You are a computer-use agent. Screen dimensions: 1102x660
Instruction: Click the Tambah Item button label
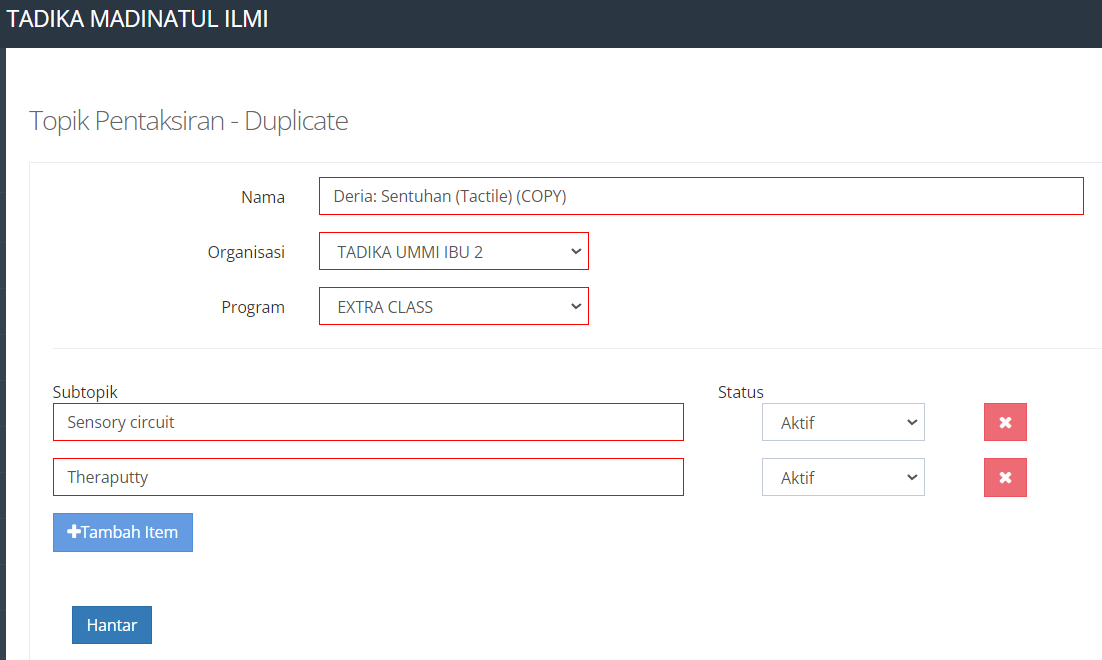pyautogui.click(x=130, y=532)
